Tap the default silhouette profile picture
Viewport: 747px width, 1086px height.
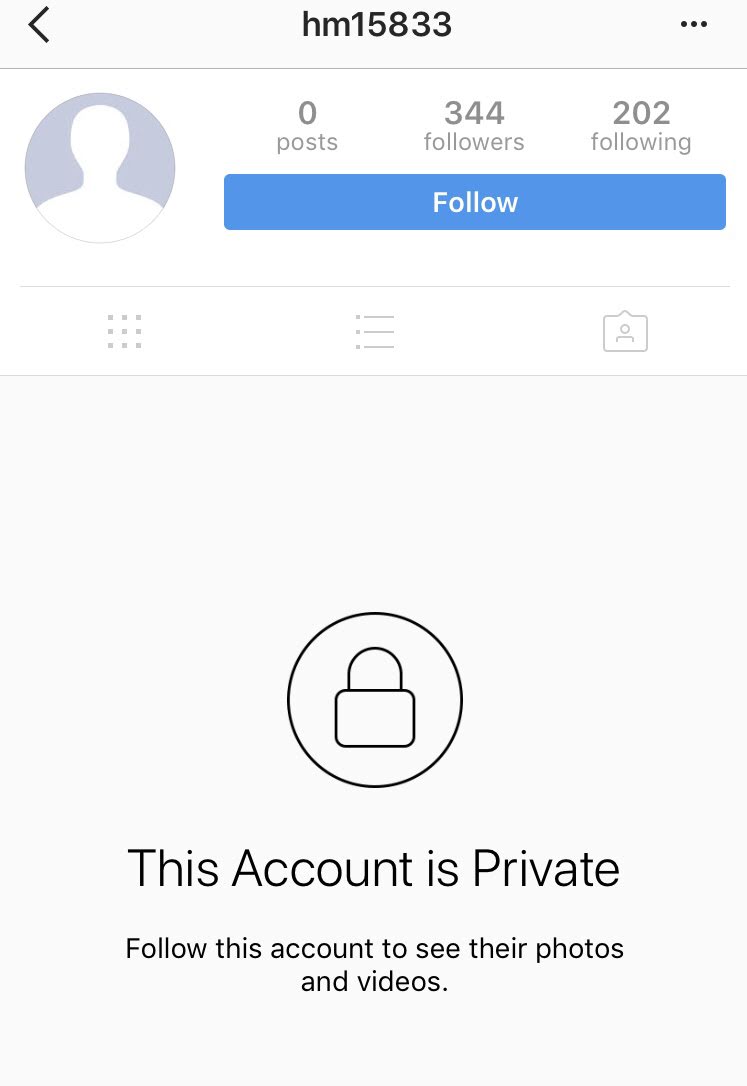click(100, 168)
